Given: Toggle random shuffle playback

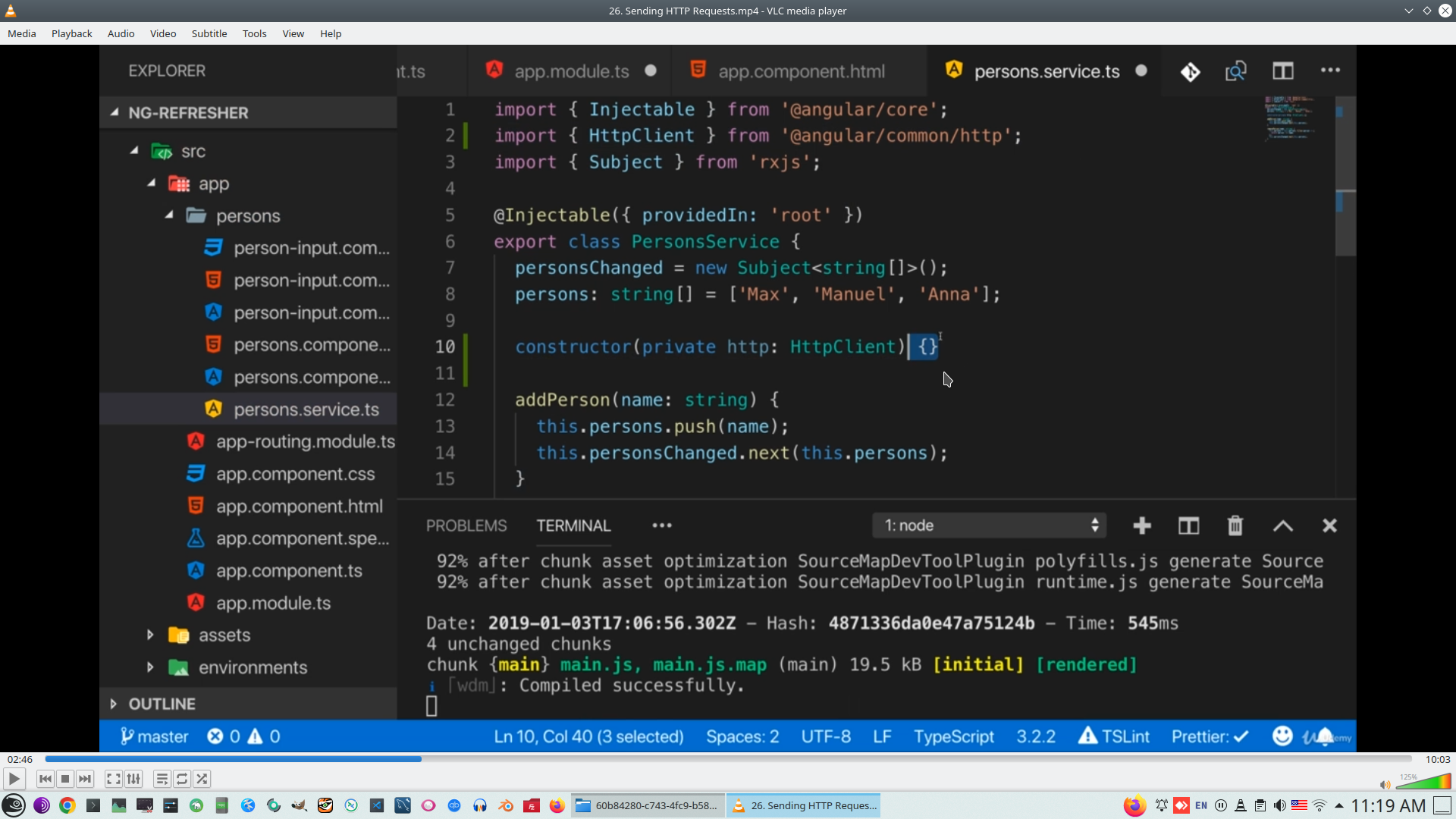Looking at the screenshot, I should click(x=202, y=779).
